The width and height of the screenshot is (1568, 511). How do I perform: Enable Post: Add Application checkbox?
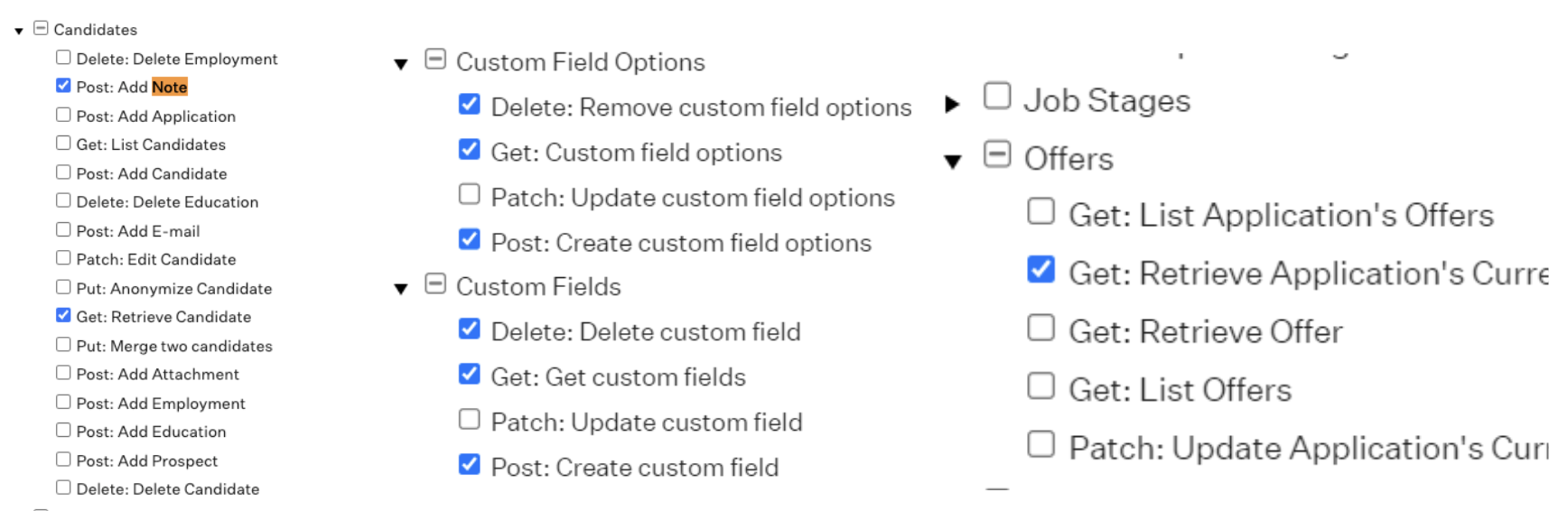[63, 115]
